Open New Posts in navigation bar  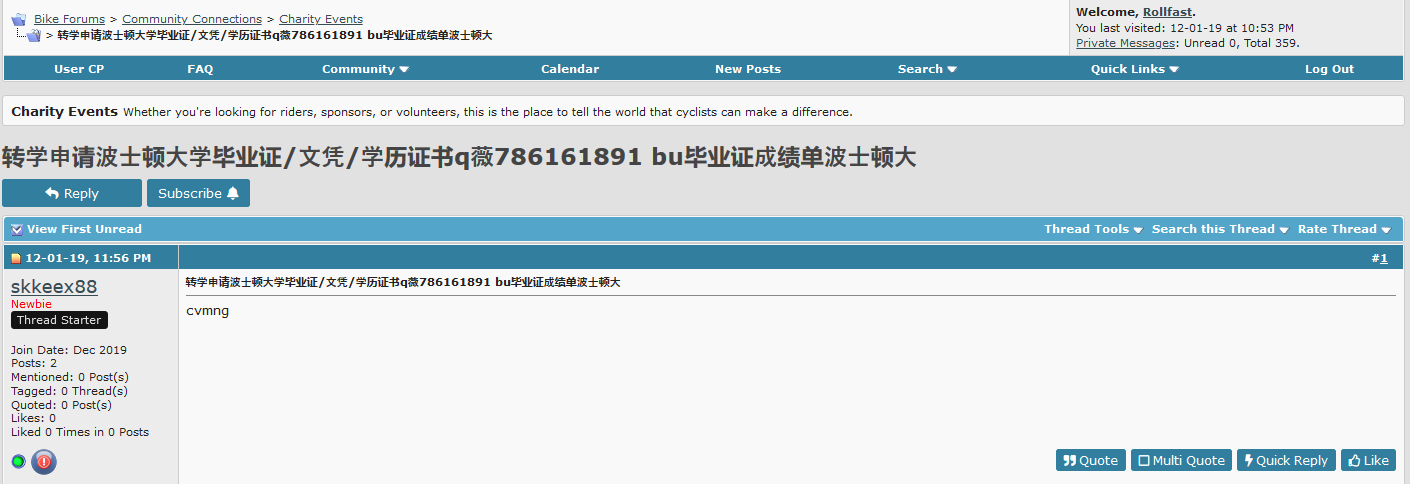point(748,69)
